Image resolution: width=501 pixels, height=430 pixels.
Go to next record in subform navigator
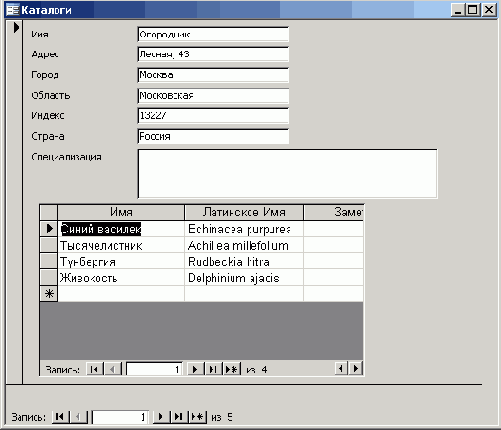pyautogui.click(x=195, y=369)
